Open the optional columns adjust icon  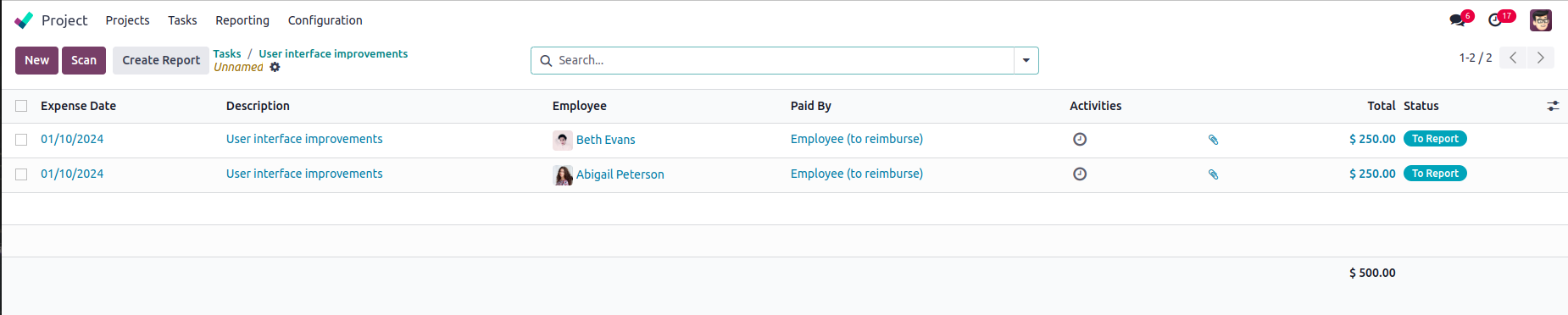(1553, 106)
